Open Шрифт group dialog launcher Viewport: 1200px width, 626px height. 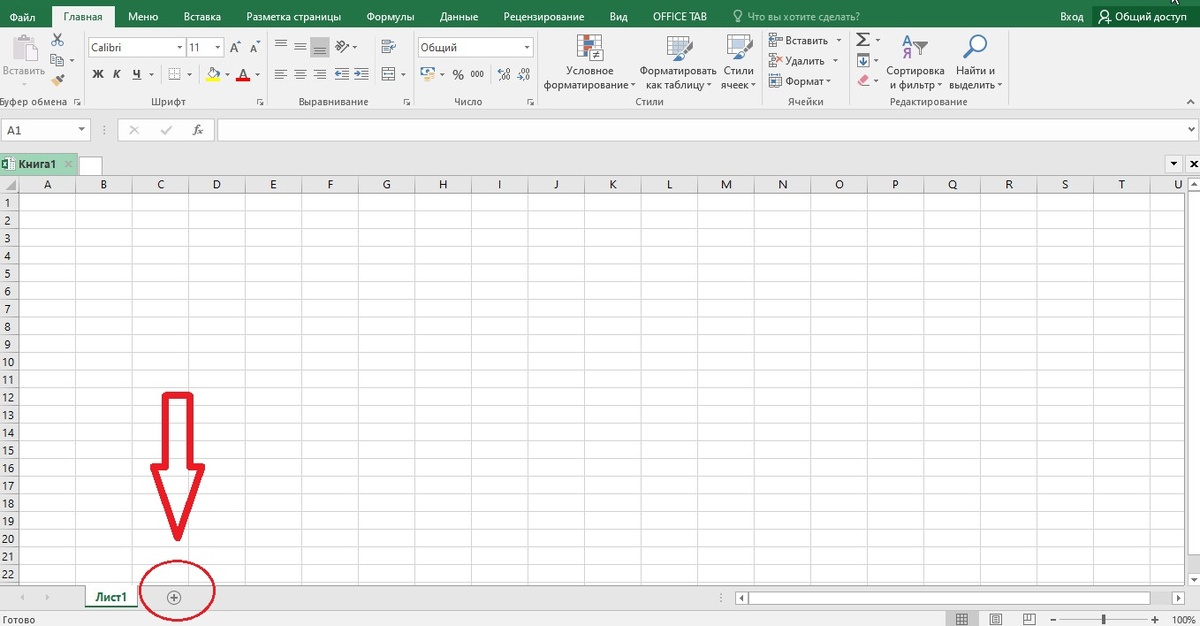[x=261, y=102]
